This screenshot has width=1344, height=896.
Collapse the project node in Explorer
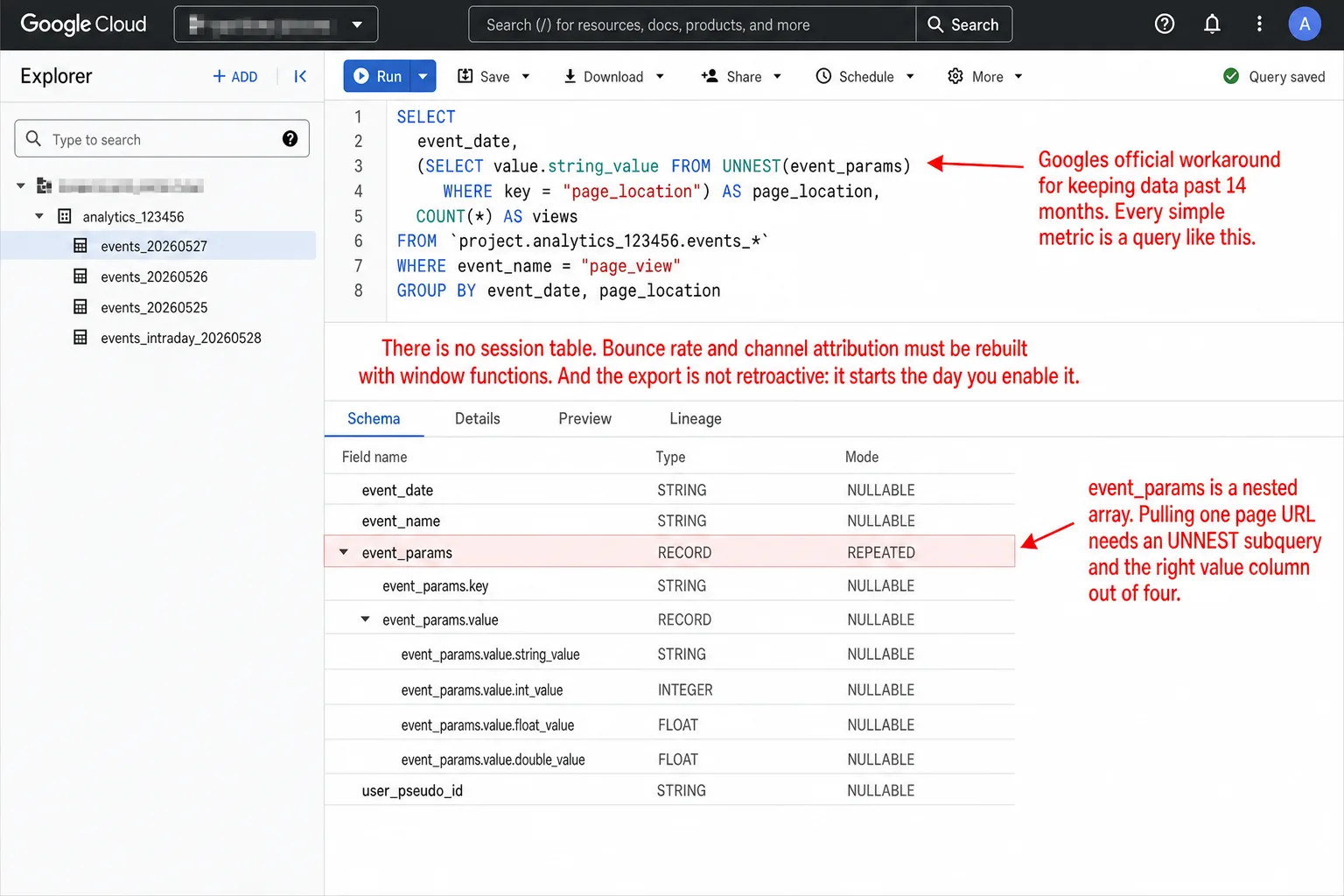tap(21, 185)
